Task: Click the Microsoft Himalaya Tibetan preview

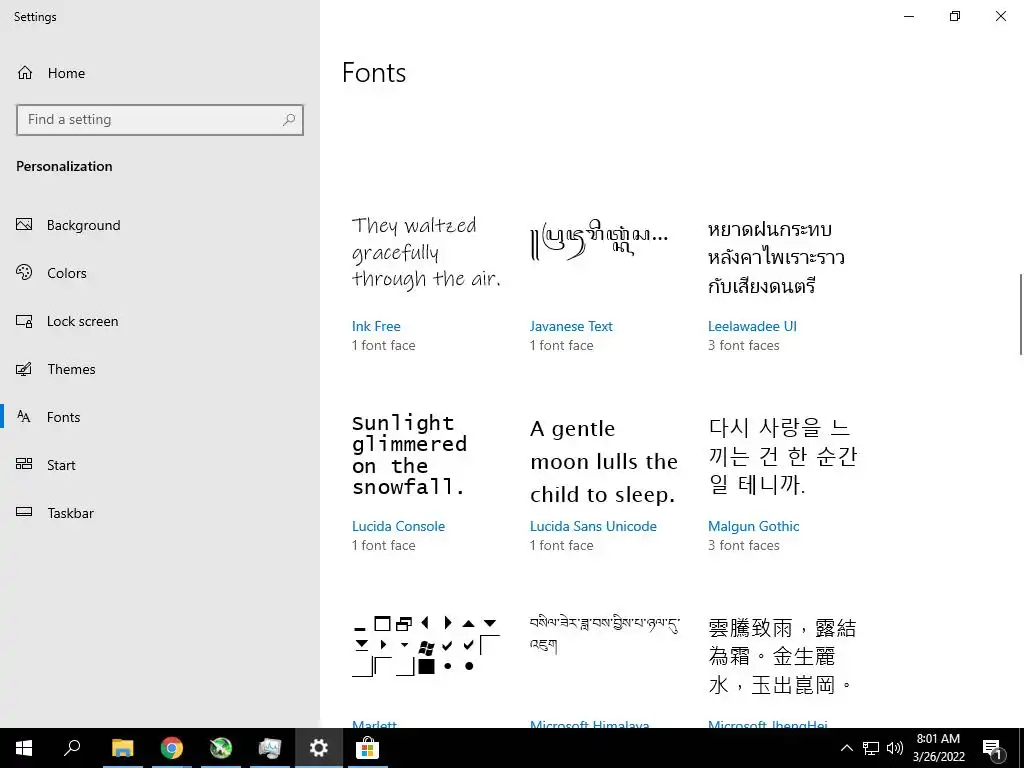Action: coord(605,634)
